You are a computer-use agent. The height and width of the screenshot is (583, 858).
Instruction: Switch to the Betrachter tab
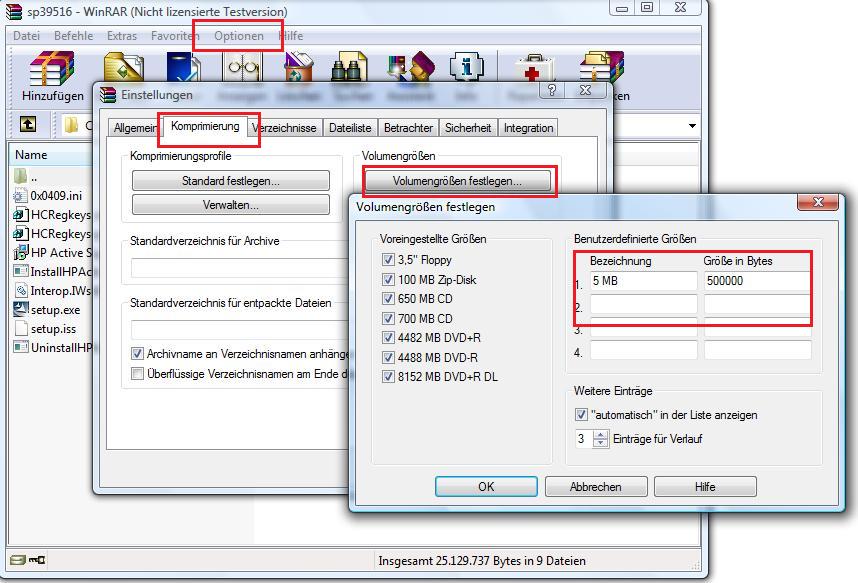[408, 128]
